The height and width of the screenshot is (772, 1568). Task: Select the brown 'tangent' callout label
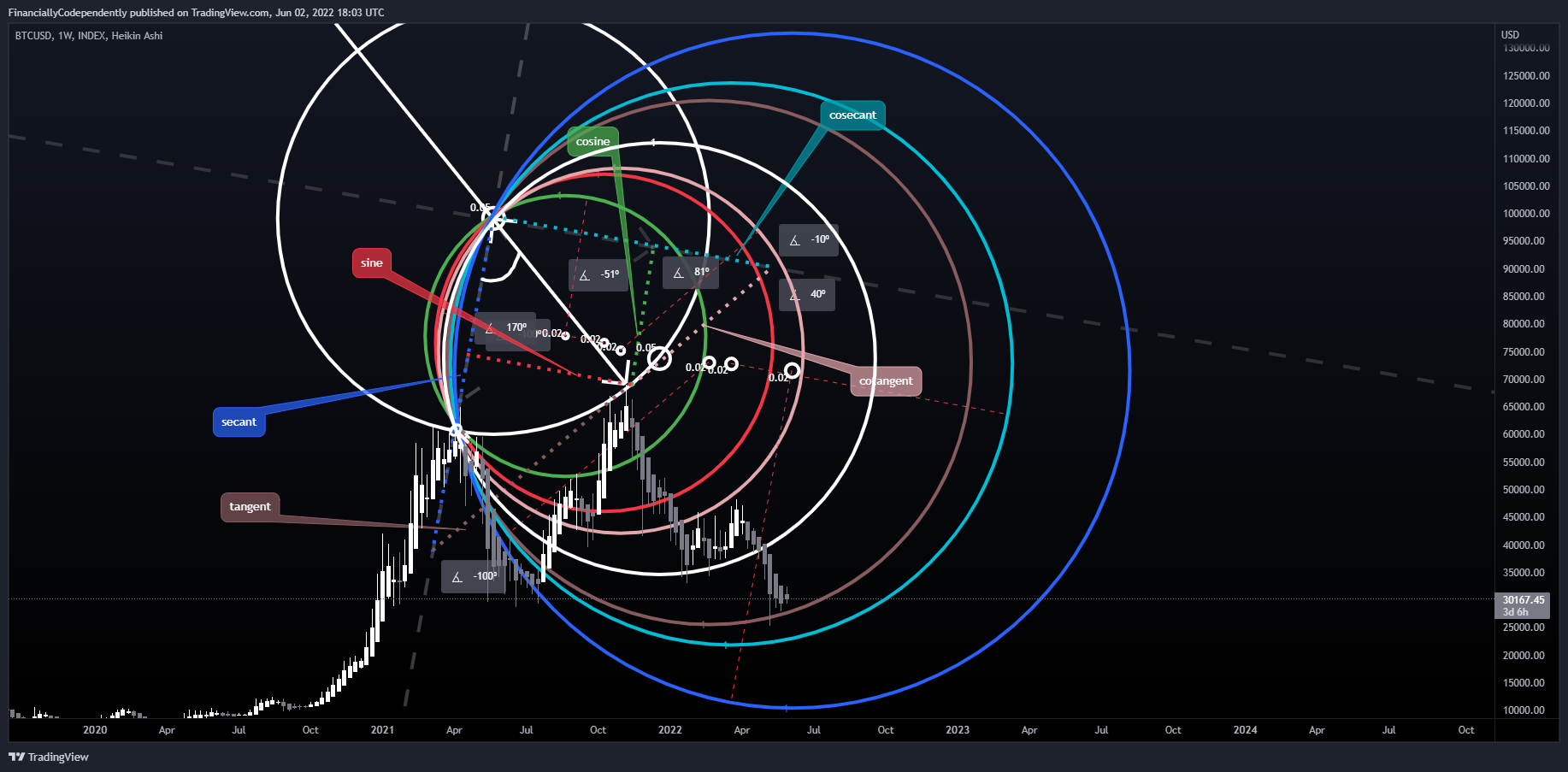250,507
